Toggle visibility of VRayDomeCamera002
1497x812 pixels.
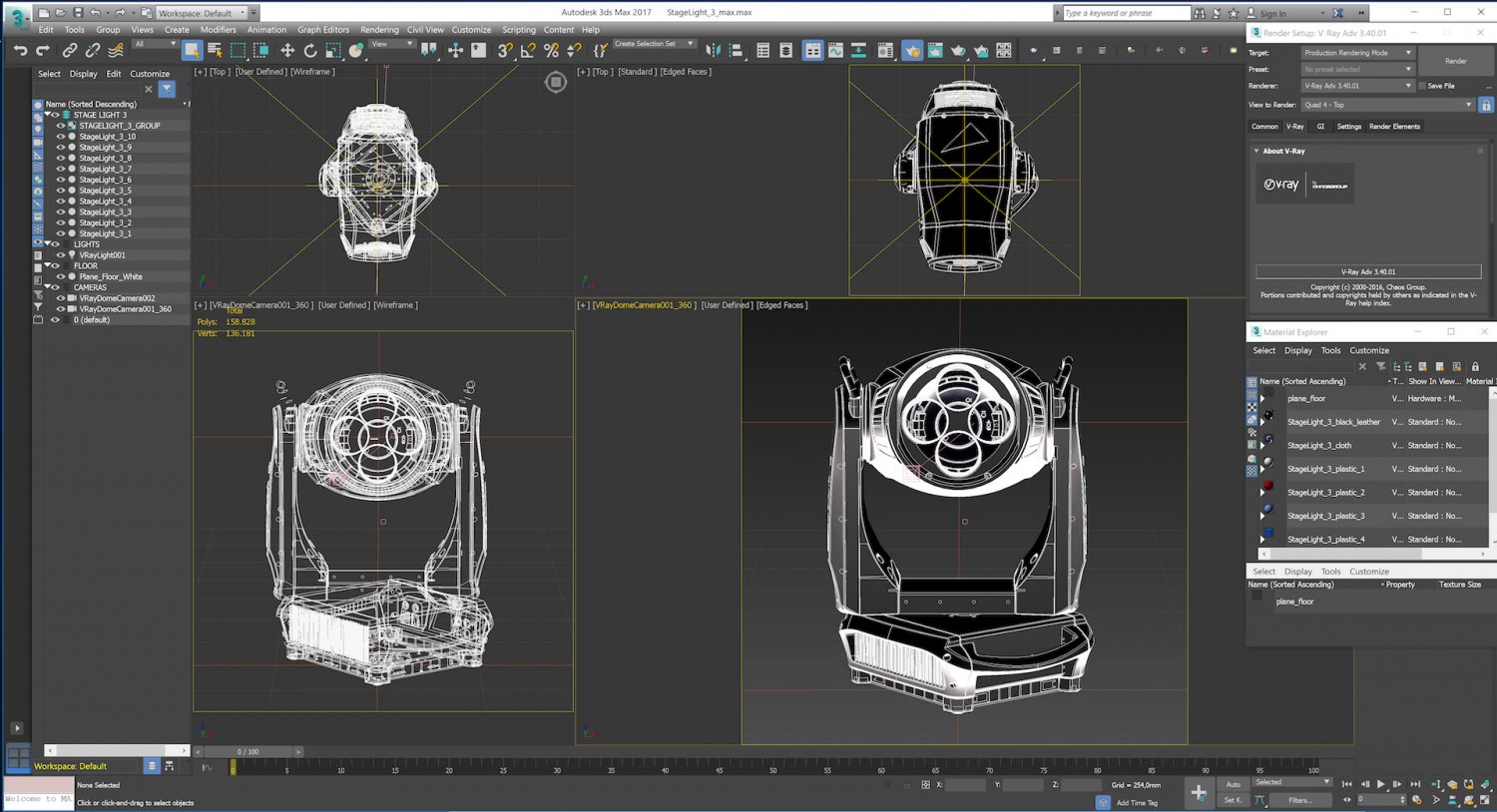tap(60, 298)
